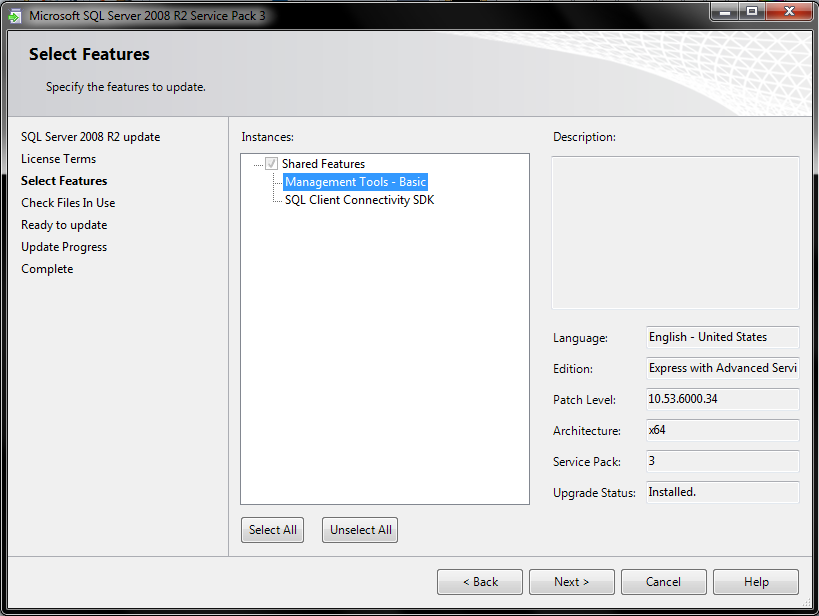Click 'Specify the features to update.' text
The height and width of the screenshot is (616, 819).
click(126, 87)
